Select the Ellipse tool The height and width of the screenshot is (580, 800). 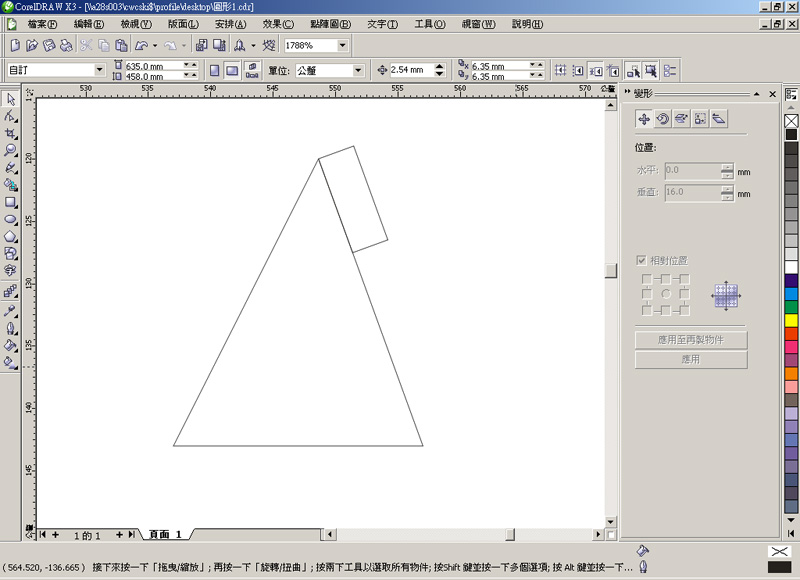click(10, 220)
